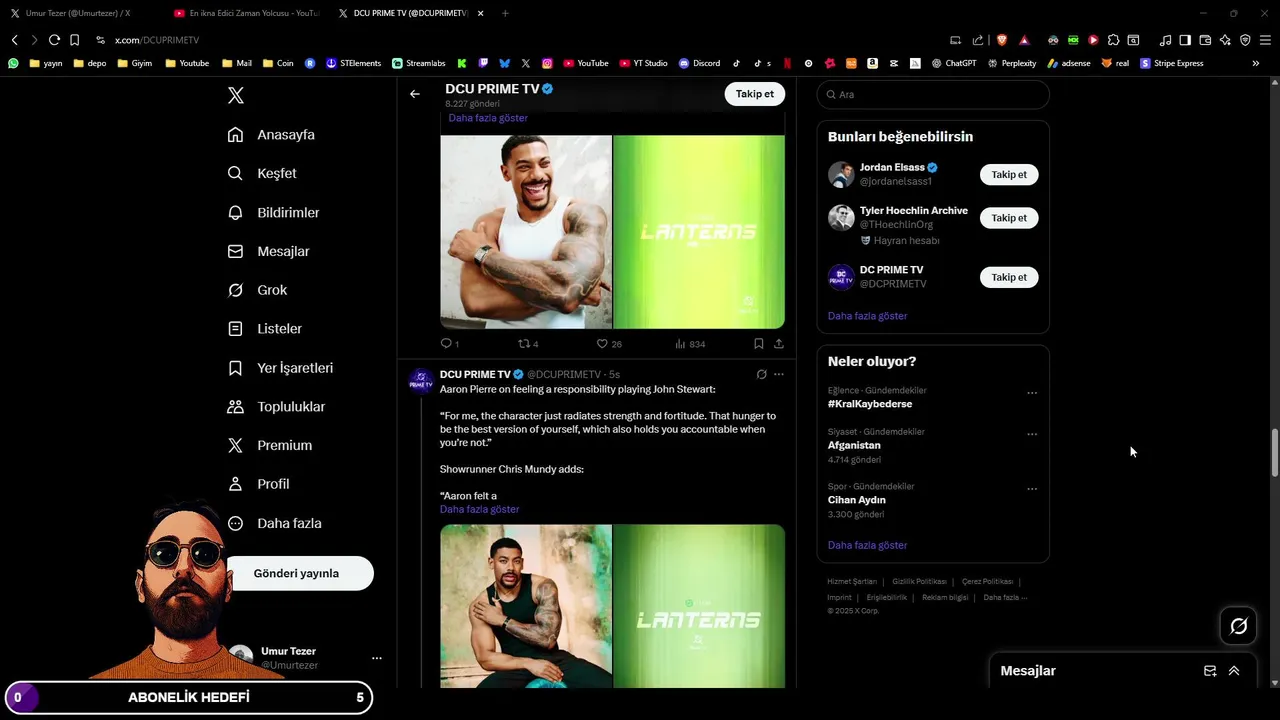1280x720 pixels.
Task: Open Lanterns logo image in lower post
Action: (699, 606)
